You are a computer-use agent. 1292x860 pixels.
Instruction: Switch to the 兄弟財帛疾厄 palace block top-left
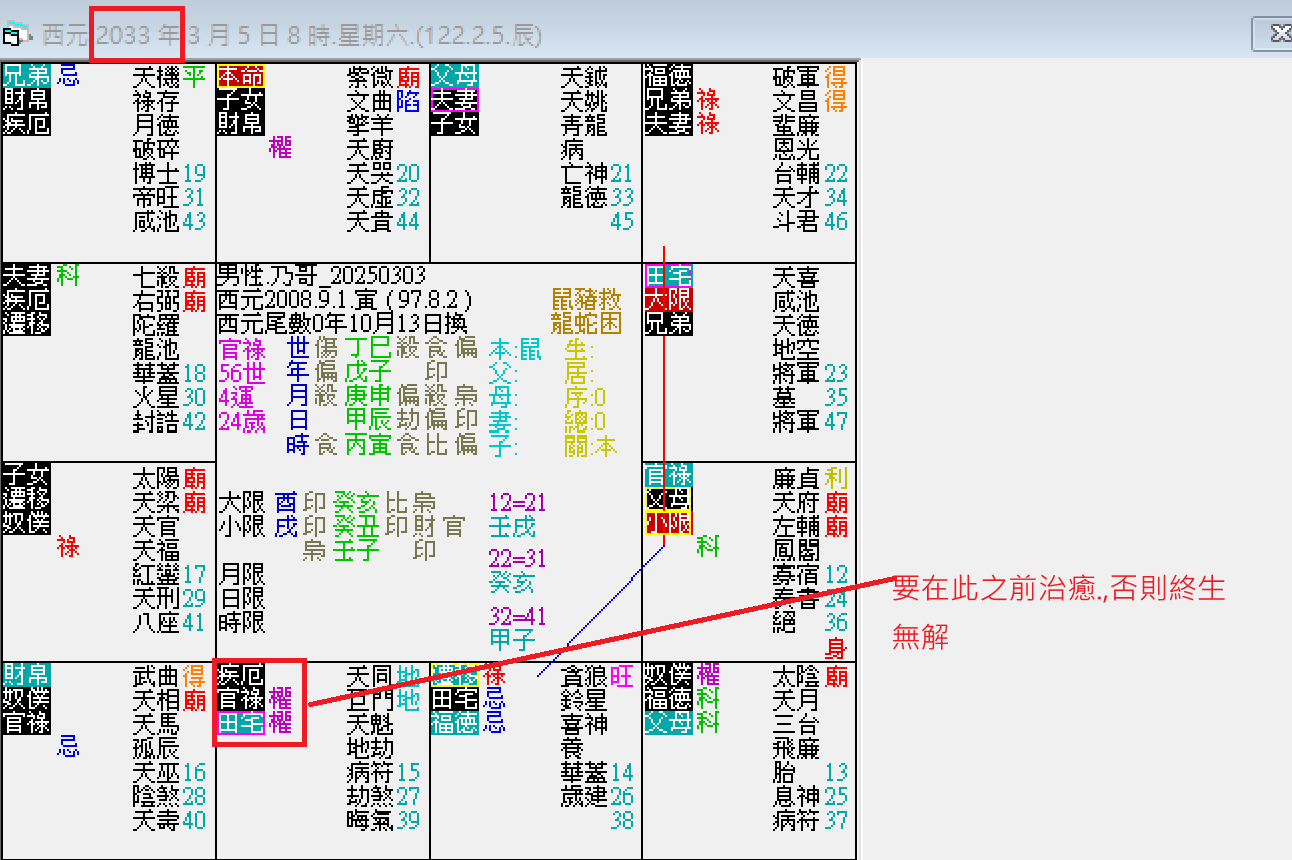pos(24,98)
